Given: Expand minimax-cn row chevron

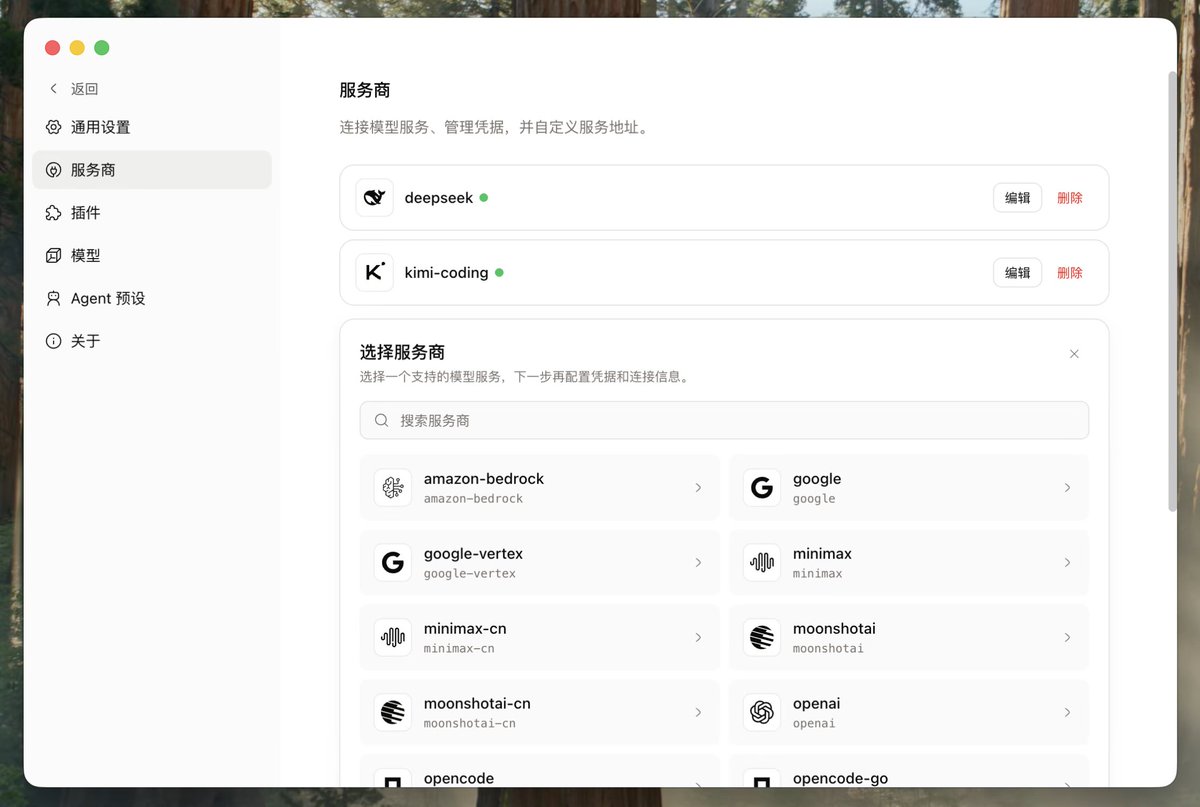Looking at the screenshot, I should [698, 637].
